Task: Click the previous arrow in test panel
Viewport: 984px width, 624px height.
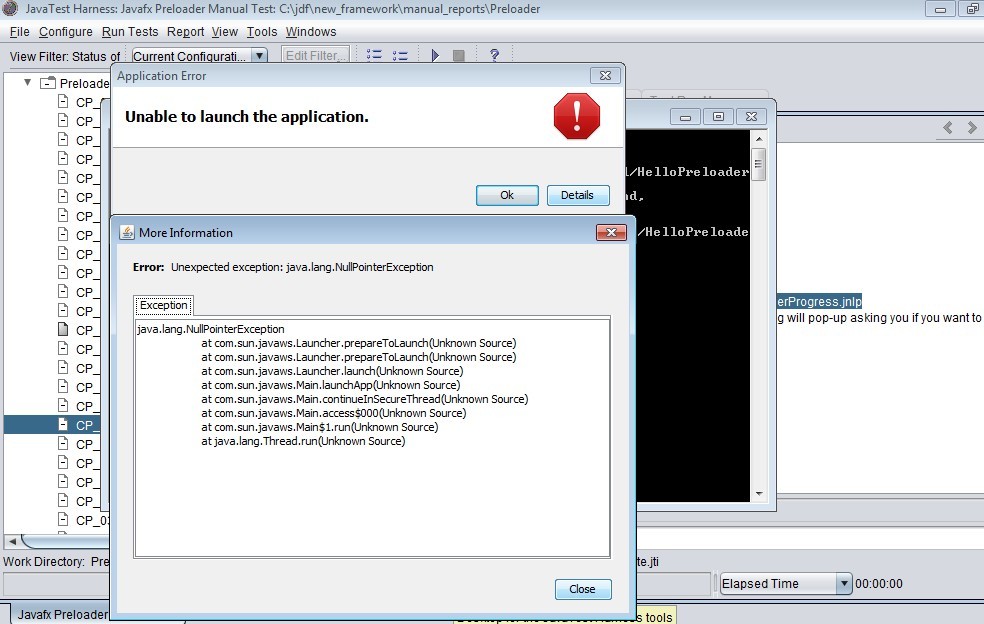Action: pos(949,128)
